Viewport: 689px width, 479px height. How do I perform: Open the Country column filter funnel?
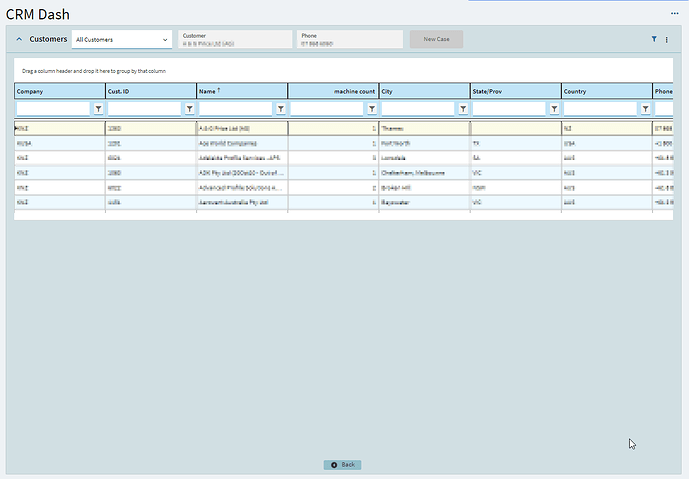tap(645, 109)
